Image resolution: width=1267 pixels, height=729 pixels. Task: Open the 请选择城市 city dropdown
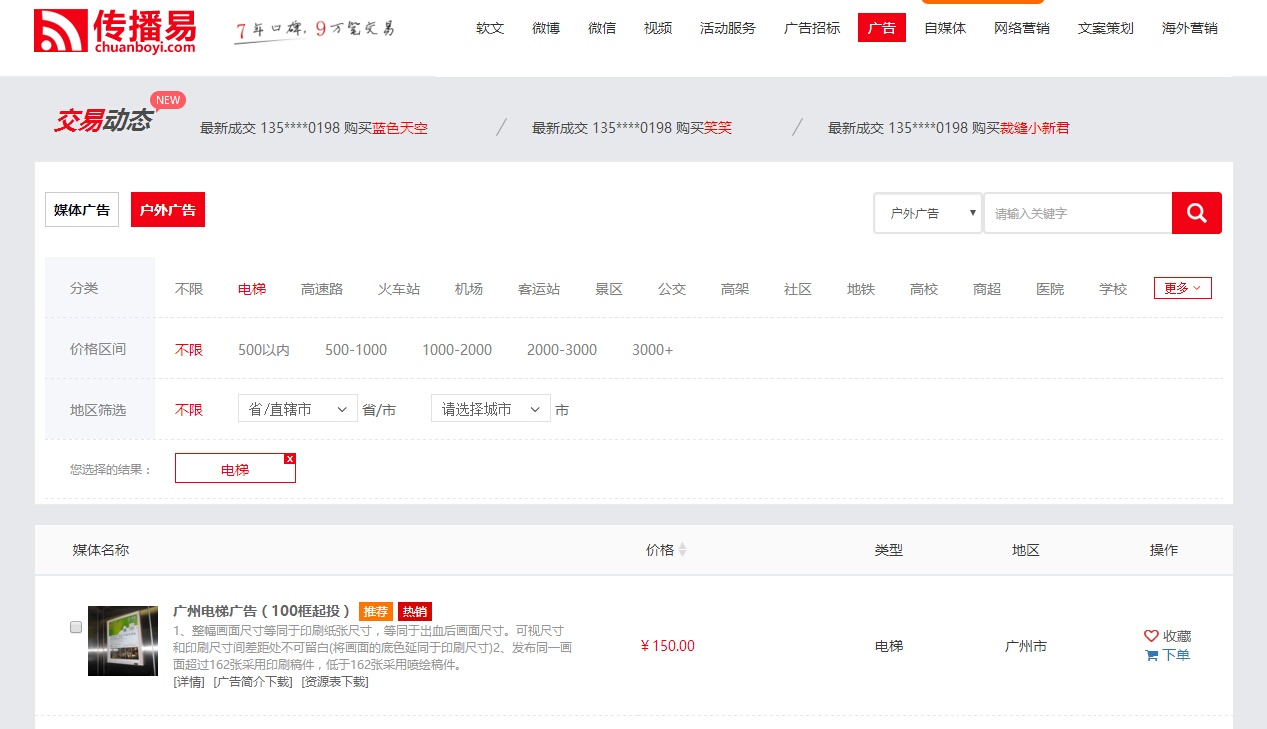tap(490, 409)
